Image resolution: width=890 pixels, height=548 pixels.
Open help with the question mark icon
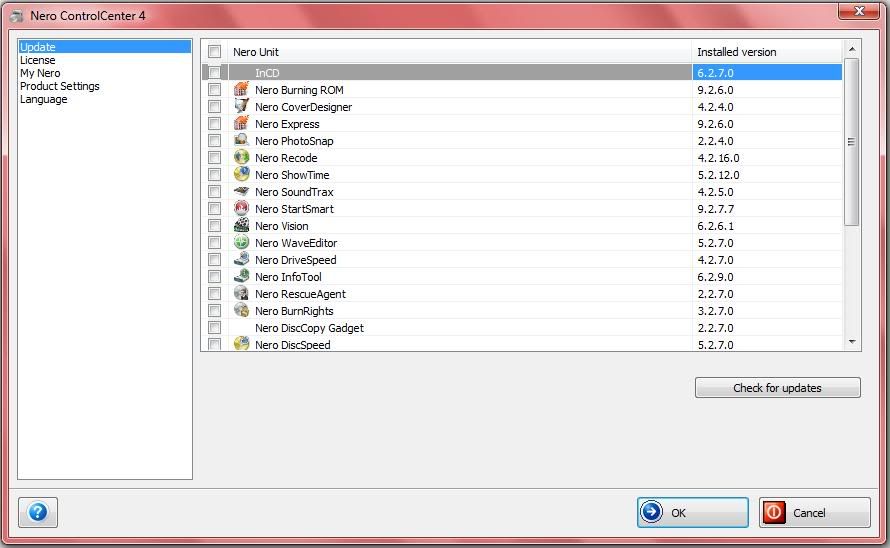tap(38, 512)
